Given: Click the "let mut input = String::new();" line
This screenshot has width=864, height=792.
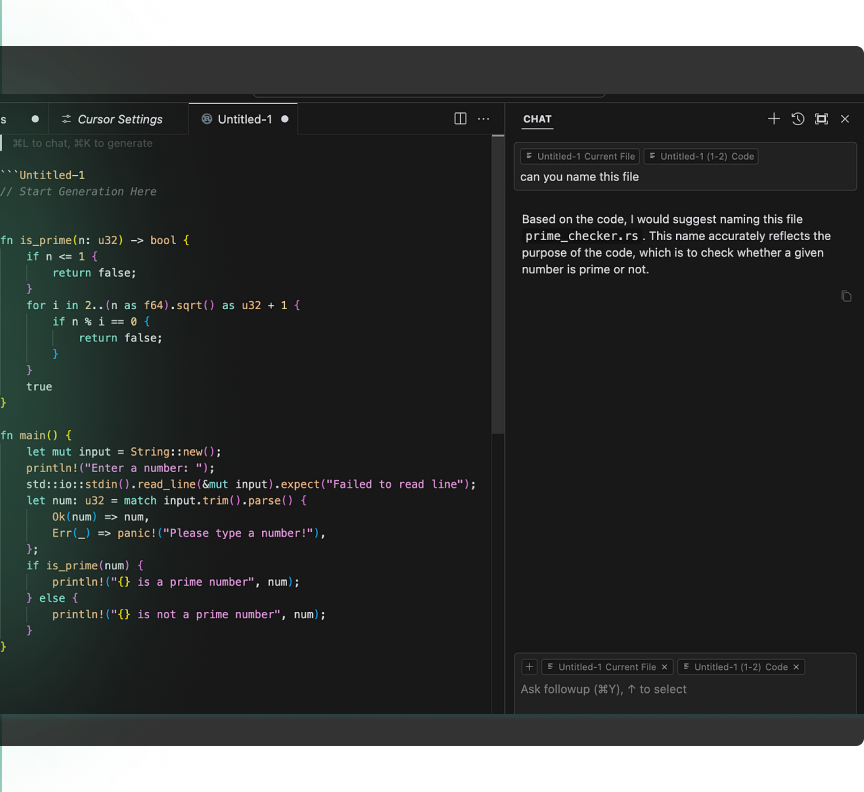Looking at the screenshot, I should click(123, 452).
